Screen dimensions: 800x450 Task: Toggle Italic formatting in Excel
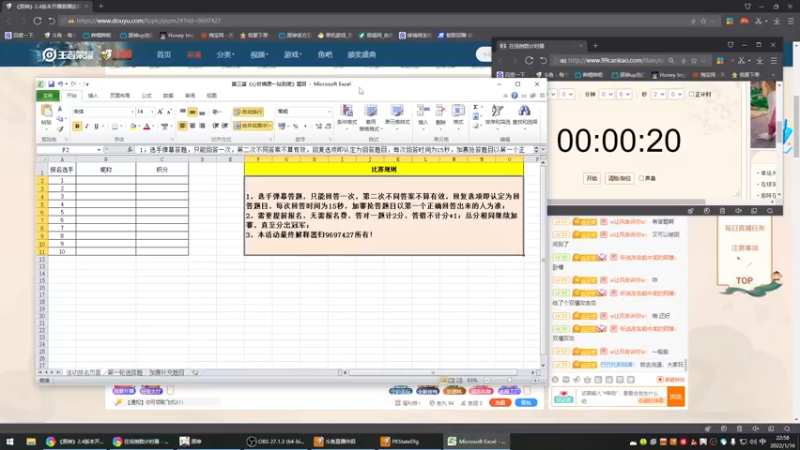click(x=86, y=126)
